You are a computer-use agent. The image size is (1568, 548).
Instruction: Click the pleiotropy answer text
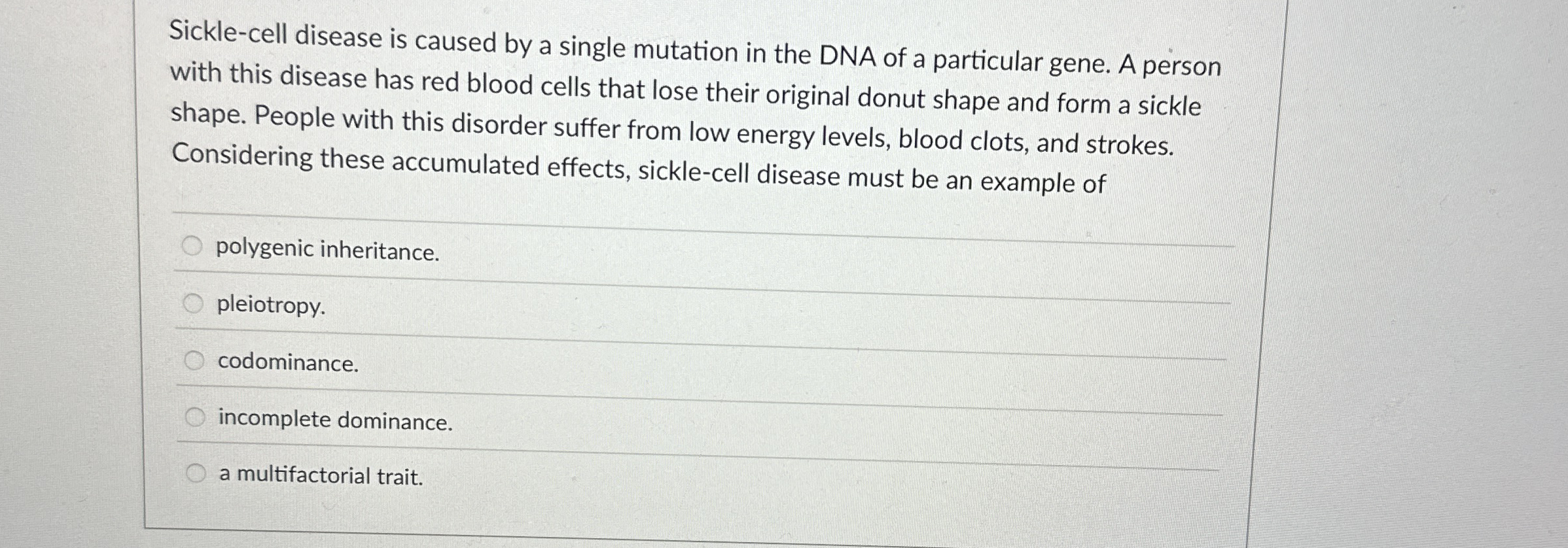271,306
